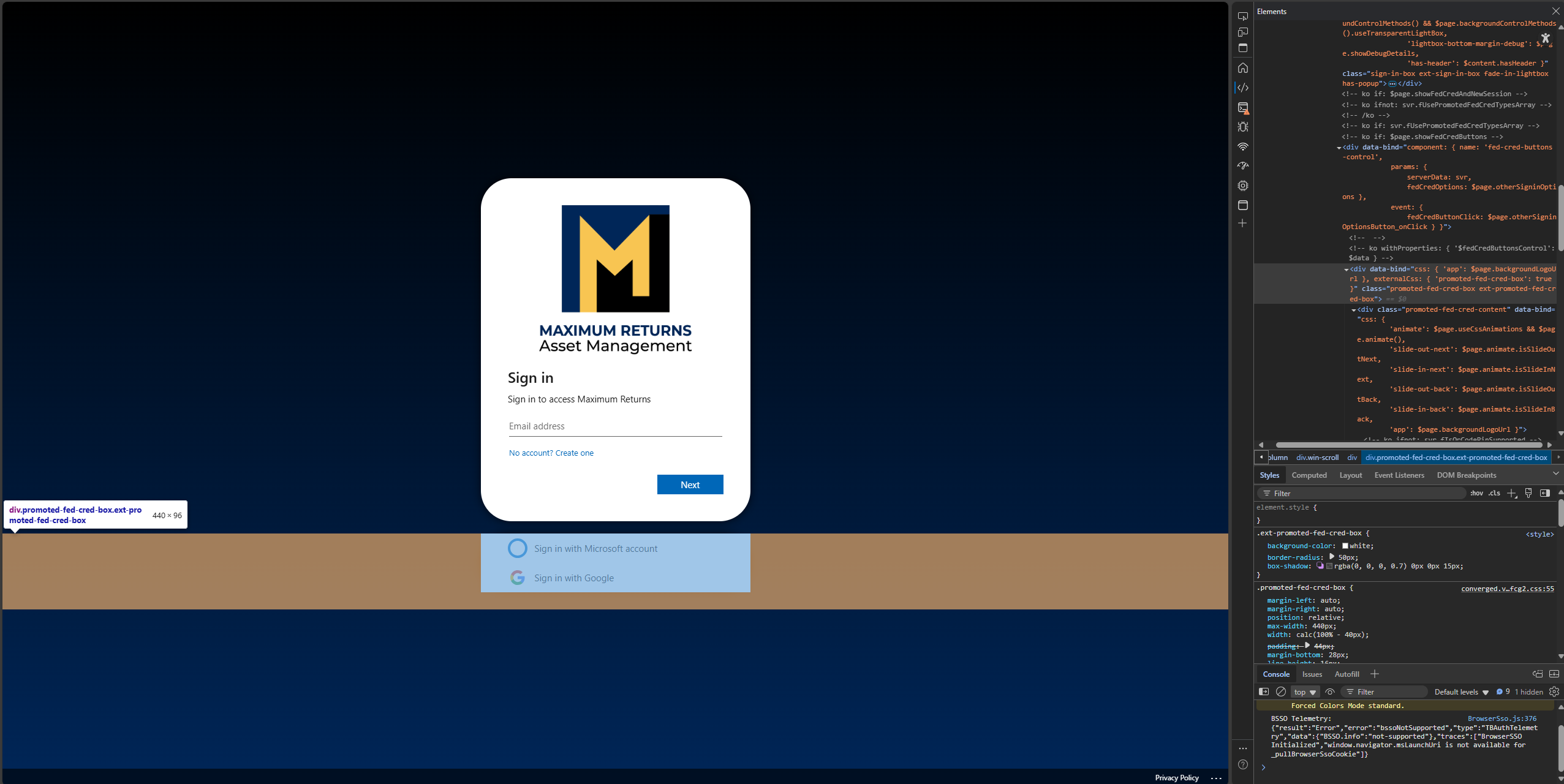Show console sidebar icon
The height and width of the screenshot is (784, 1564).
pos(1263,692)
